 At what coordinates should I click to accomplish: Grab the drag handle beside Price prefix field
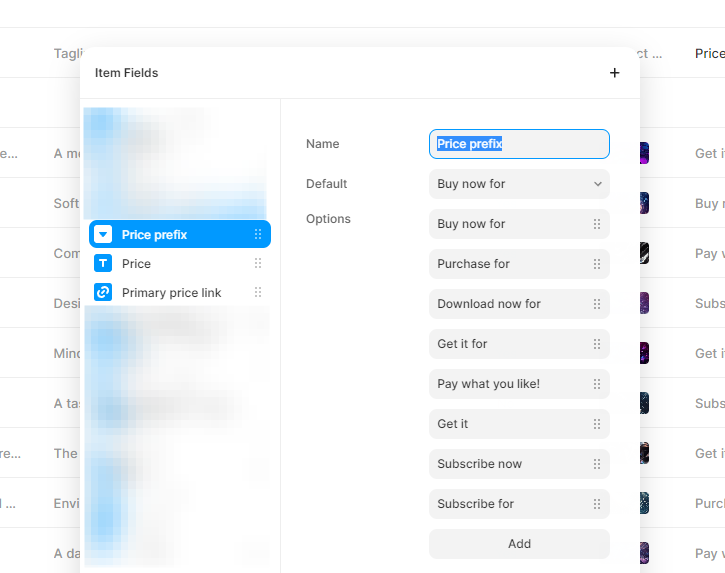(x=258, y=235)
